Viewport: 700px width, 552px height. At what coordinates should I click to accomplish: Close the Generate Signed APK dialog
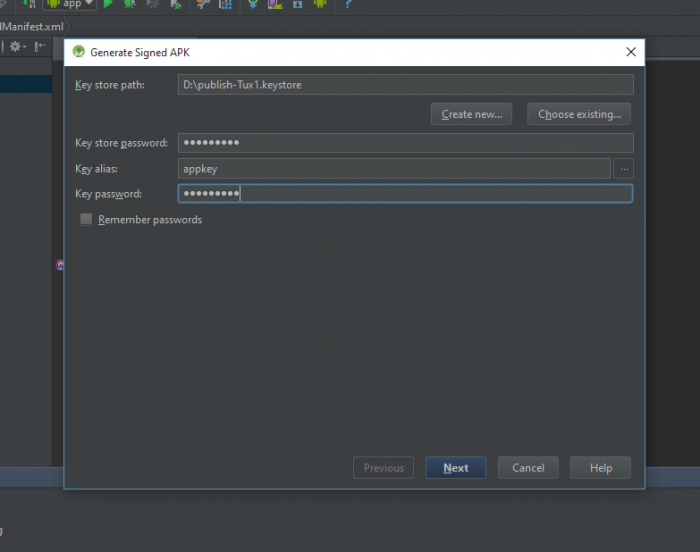click(x=630, y=52)
